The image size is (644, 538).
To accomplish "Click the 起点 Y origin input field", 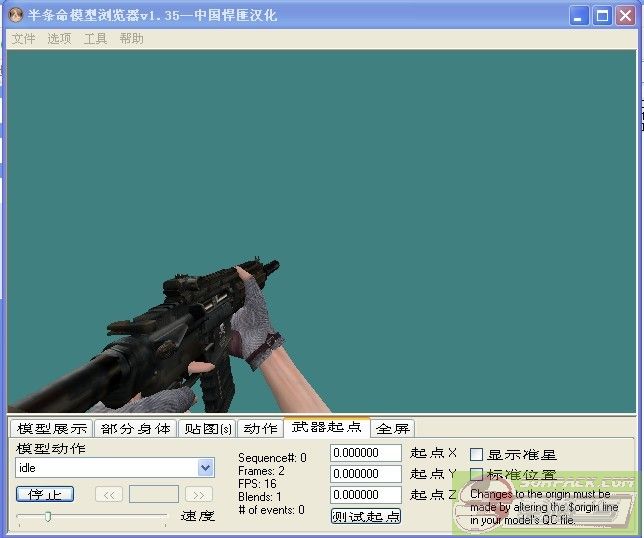I will coord(365,474).
